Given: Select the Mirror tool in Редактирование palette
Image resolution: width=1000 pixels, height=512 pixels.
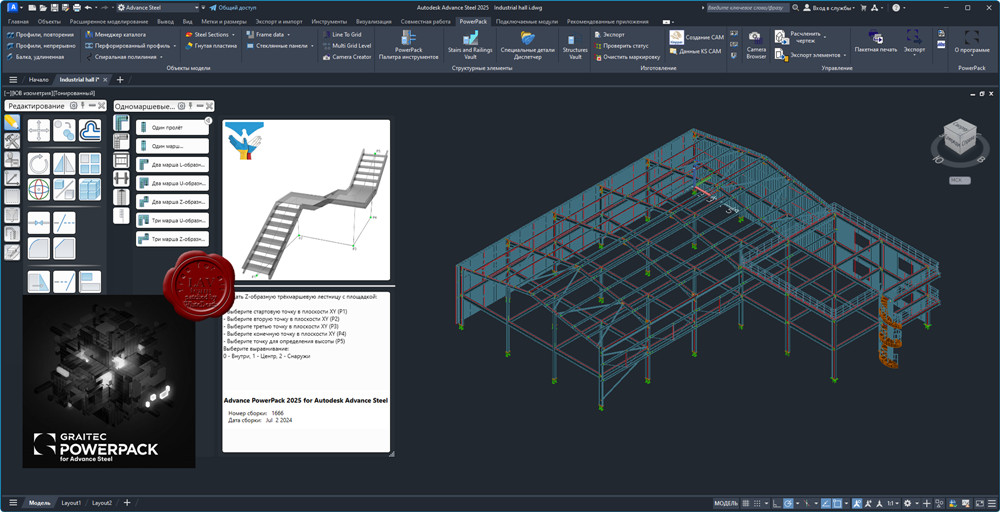Looking at the screenshot, I should [64, 163].
